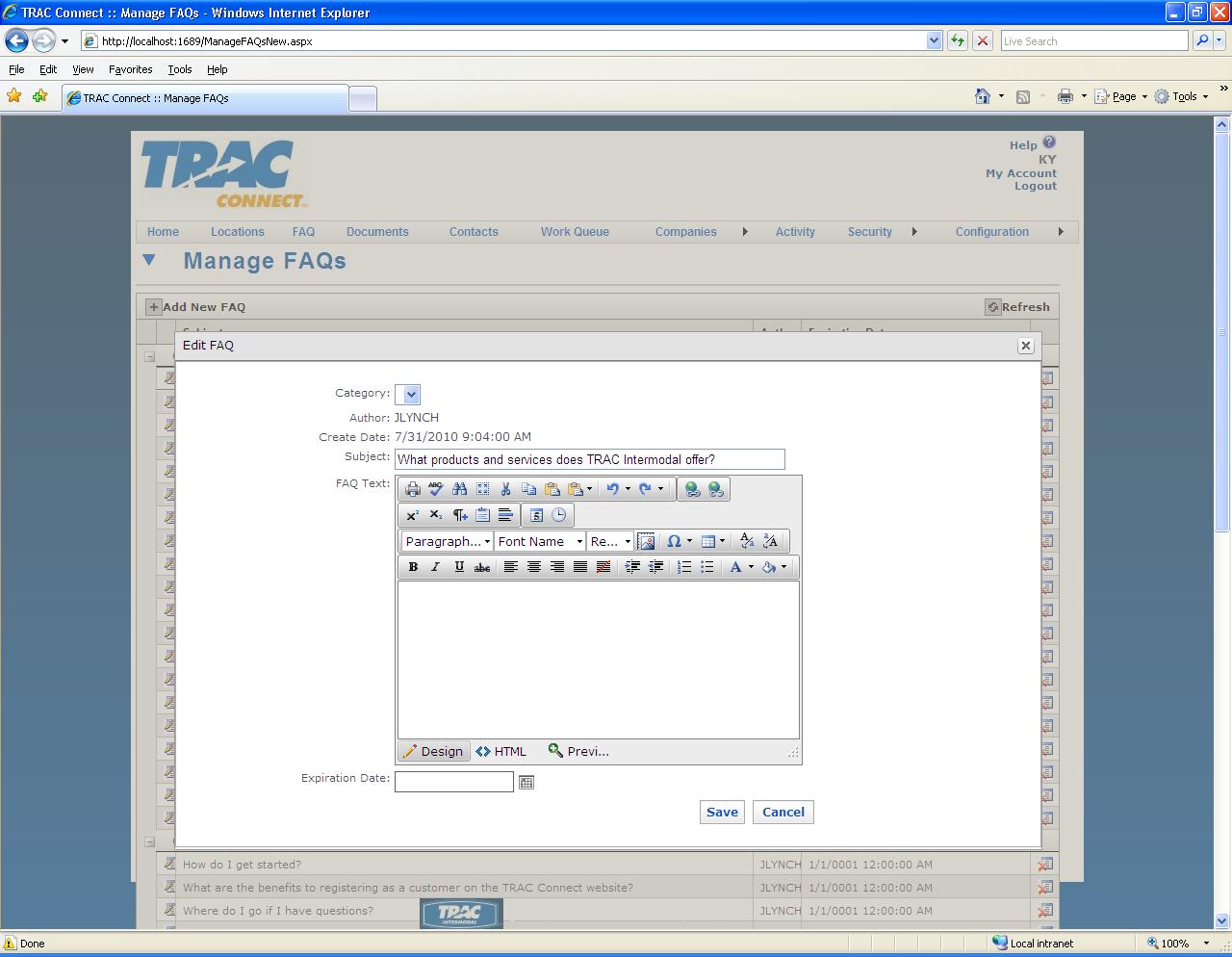
Task: Click the browser zoom level 100% control
Action: click(x=1178, y=944)
